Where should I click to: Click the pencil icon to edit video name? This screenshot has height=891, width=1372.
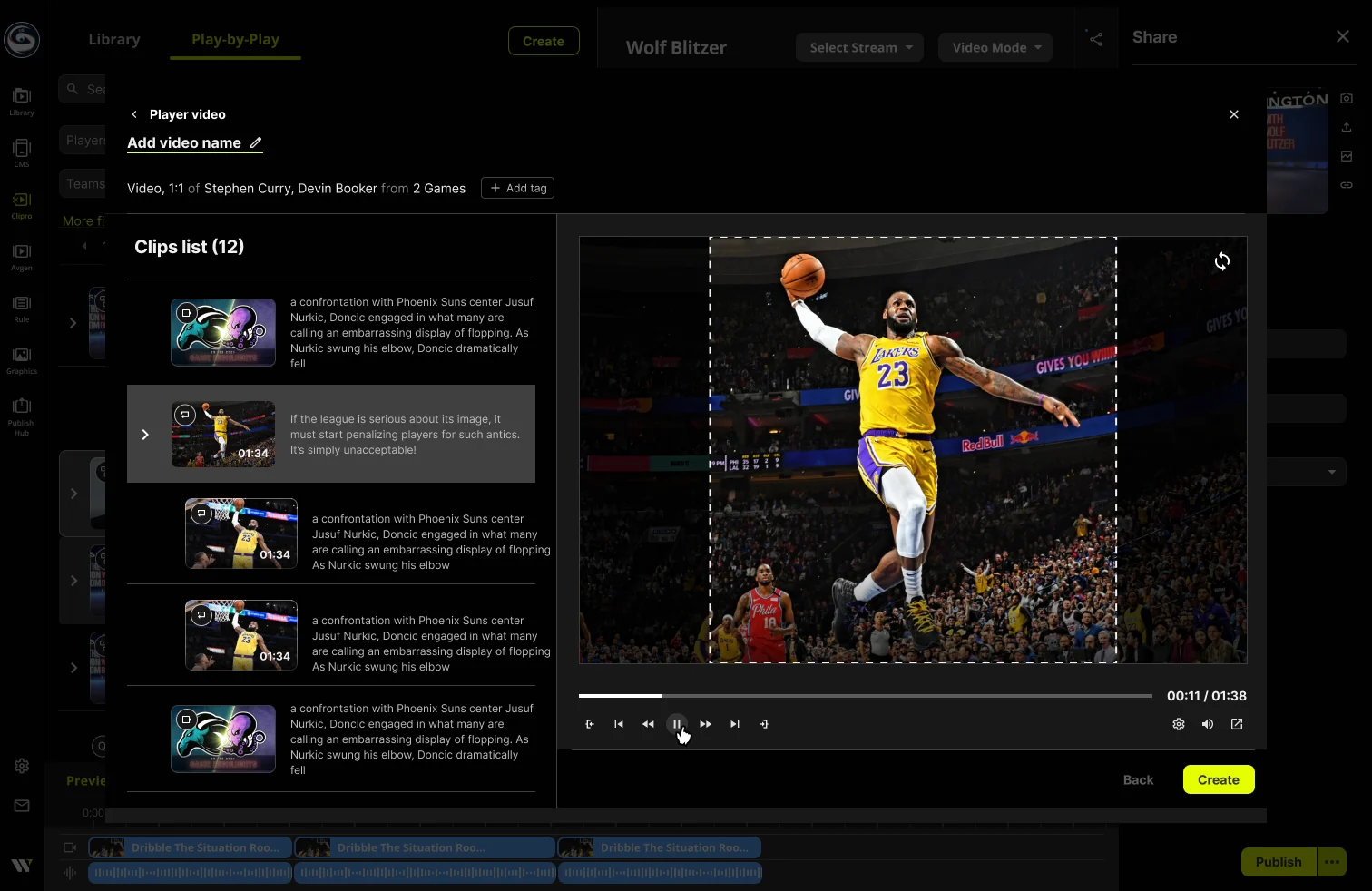256,142
